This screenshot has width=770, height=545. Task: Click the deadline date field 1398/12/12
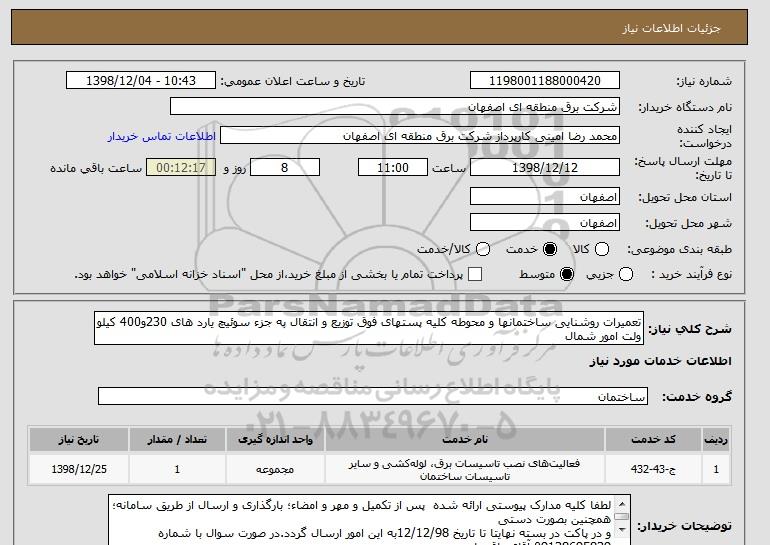click(545, 167)
